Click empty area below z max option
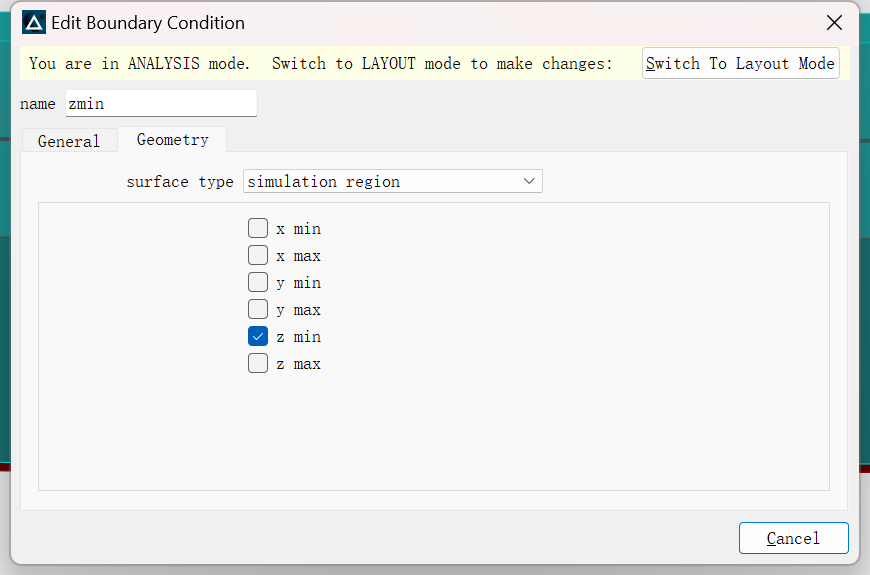Screen dimensions: 870x575 (x=433, y=433)
